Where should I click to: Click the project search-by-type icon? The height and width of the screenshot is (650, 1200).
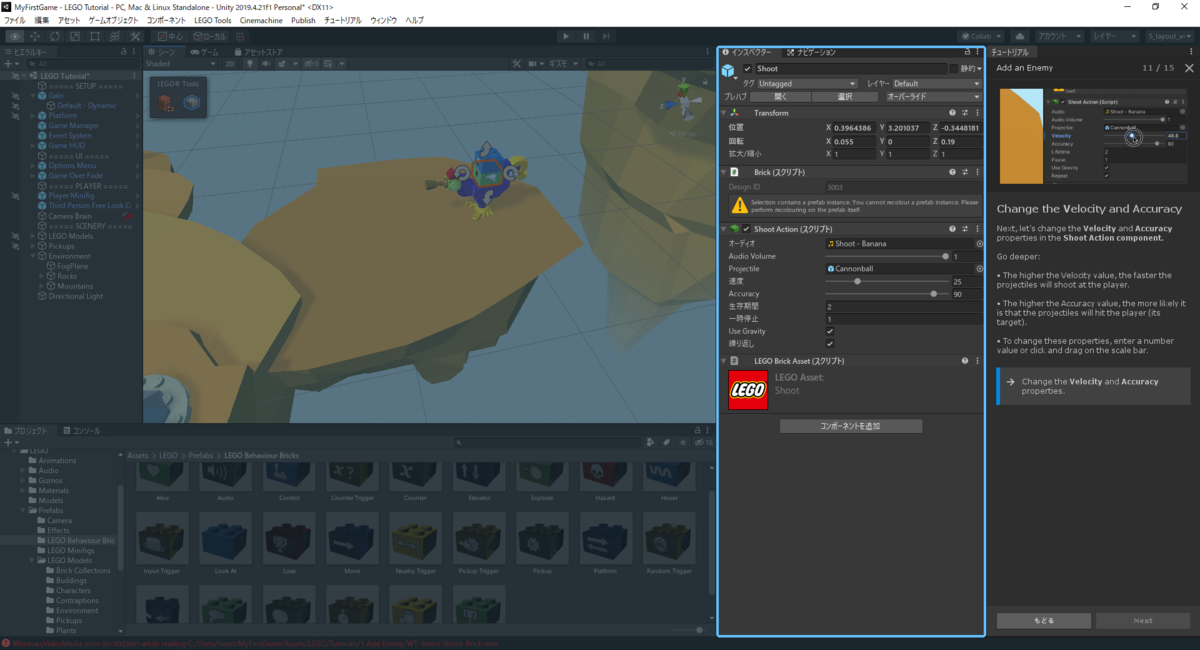pos(651,442)
